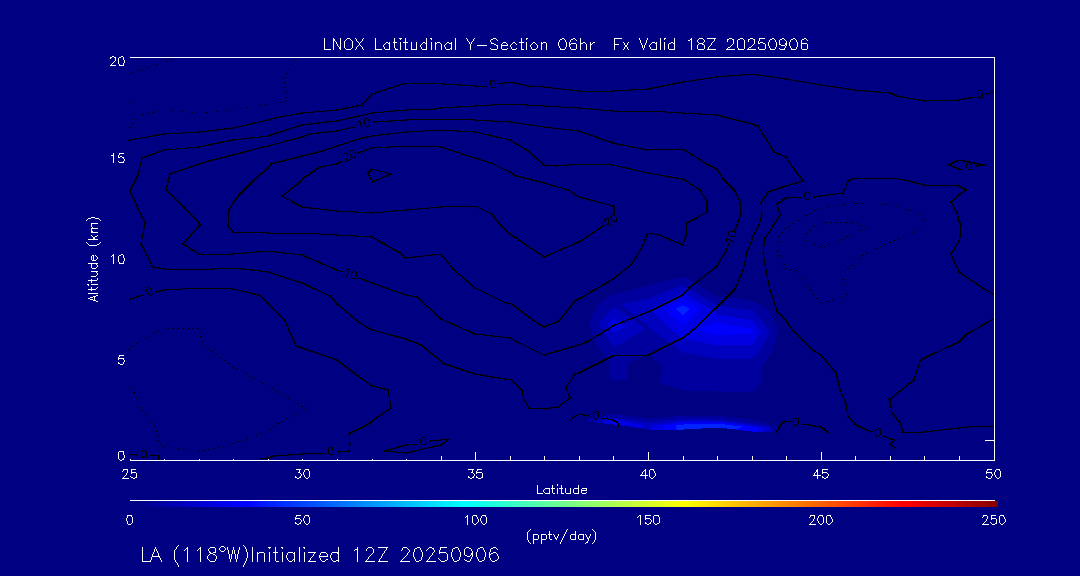The height and width of the screenshot is (576, 1080).
Task: Click the latitude axis tick label 40
Action: [x=648, y=472]
